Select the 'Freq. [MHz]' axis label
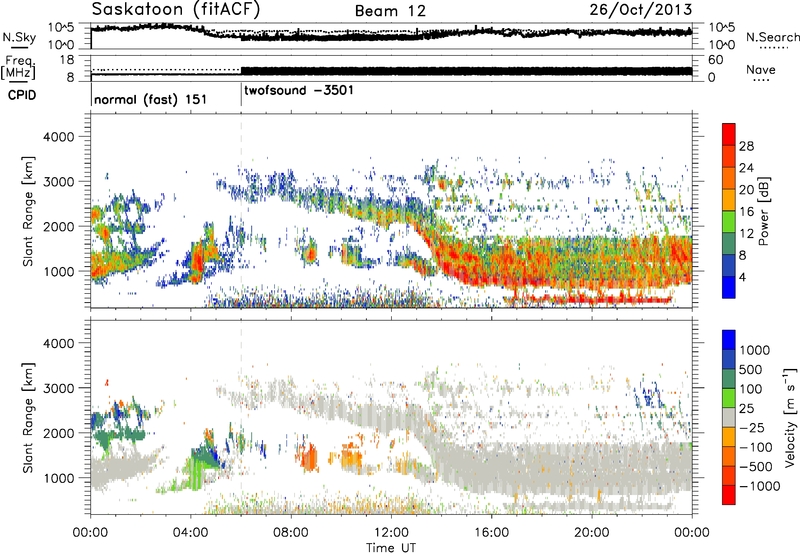 pyautogui.click(x=18, y=67)
